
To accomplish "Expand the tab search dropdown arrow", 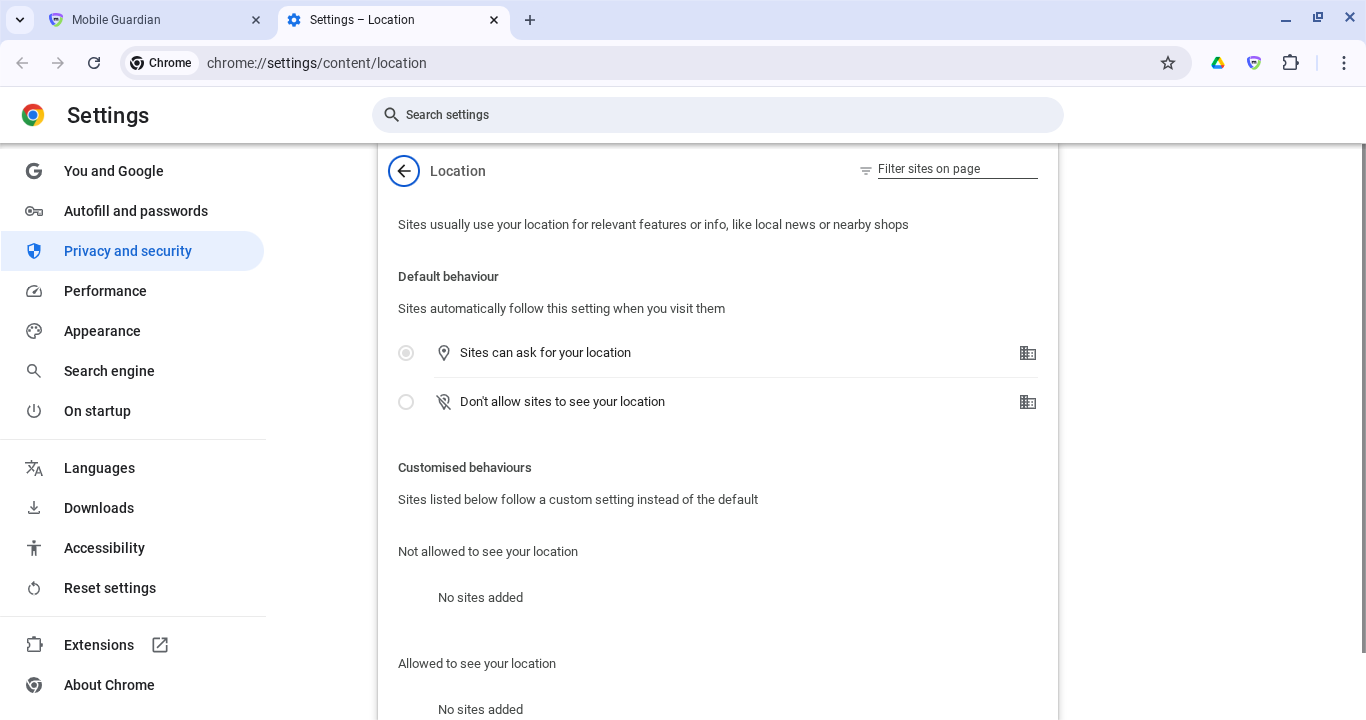I will point(20,20).
